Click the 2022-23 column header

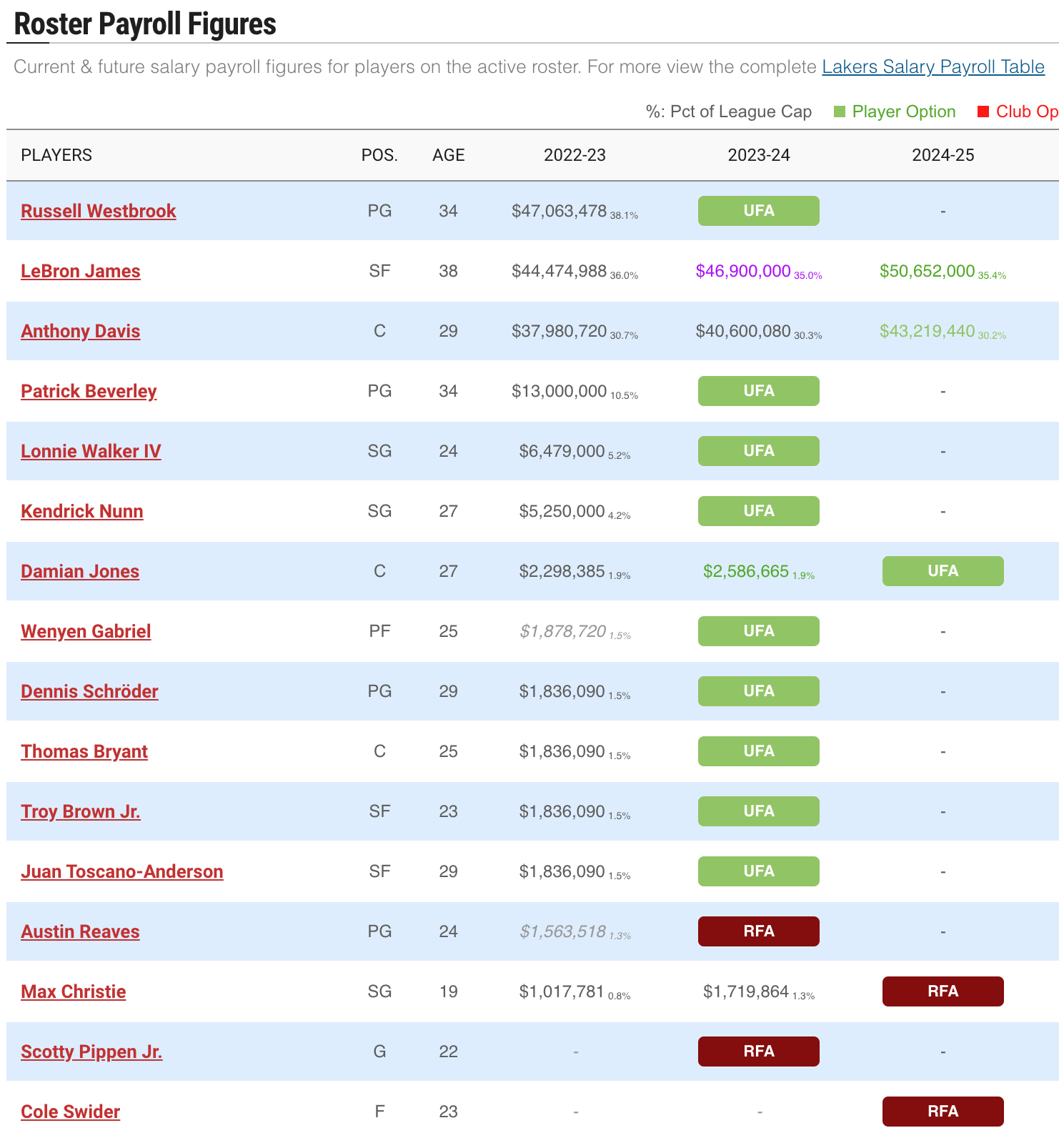[x=575, y=155]
